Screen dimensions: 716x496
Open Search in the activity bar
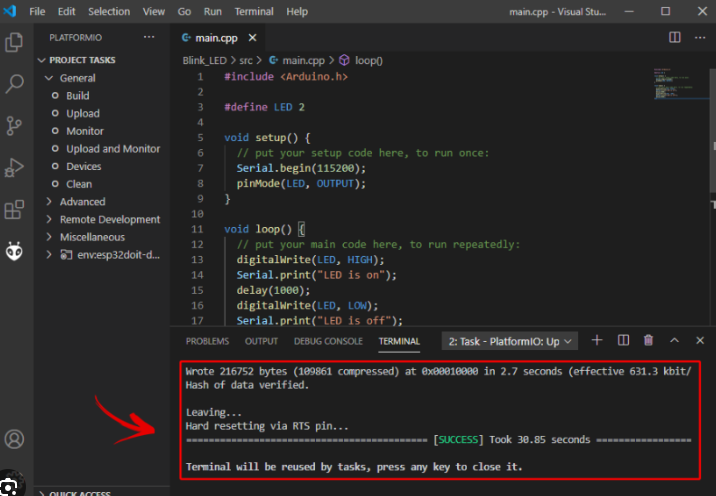[x=15, y=84]
